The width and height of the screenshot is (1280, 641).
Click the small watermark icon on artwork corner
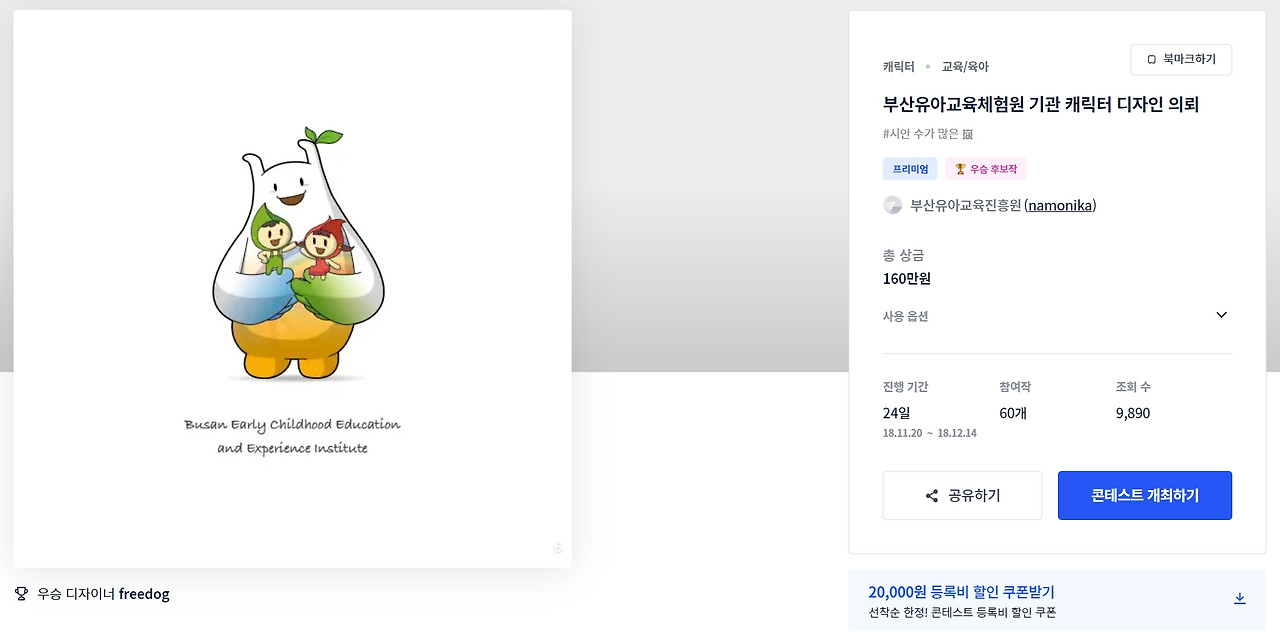tap(558, 548)
